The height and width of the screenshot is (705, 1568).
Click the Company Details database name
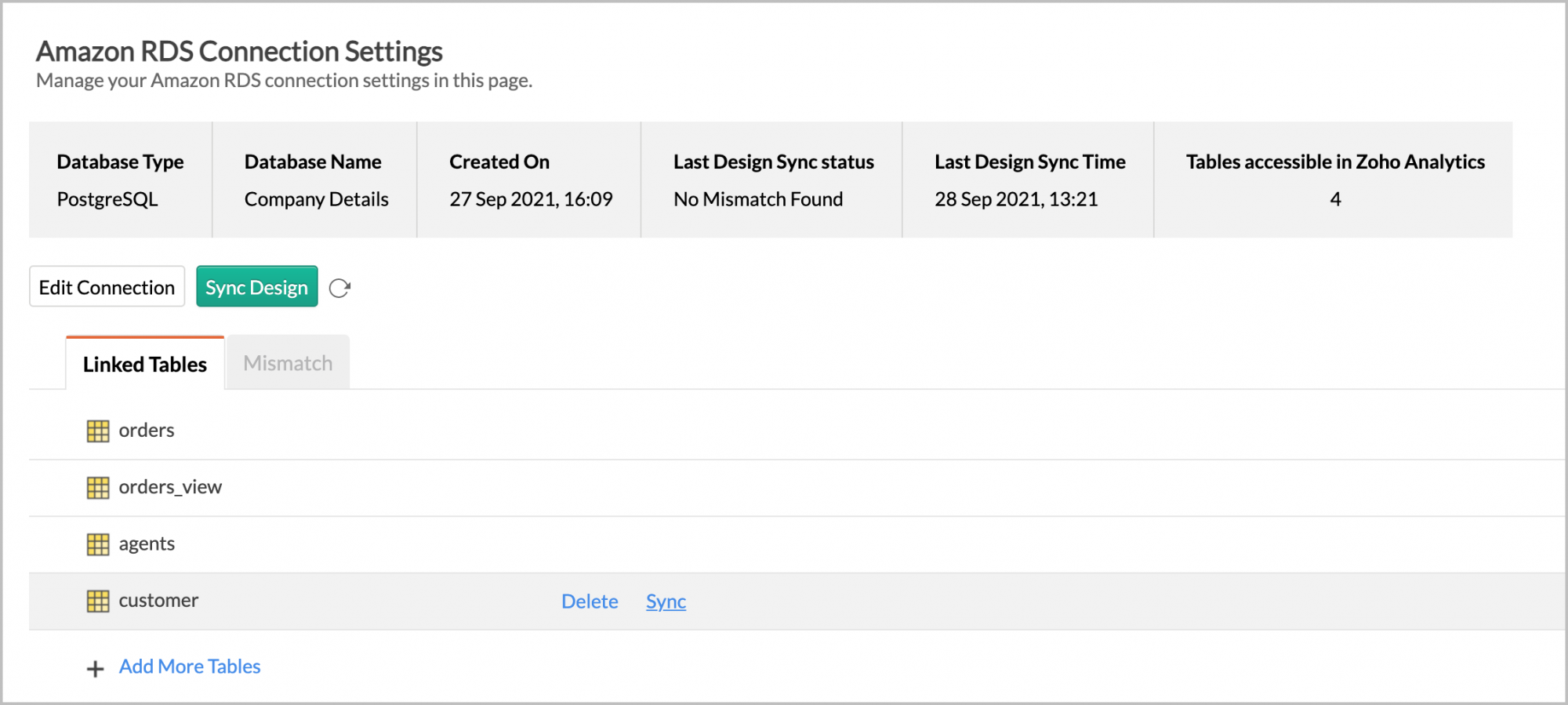[317, 199]
